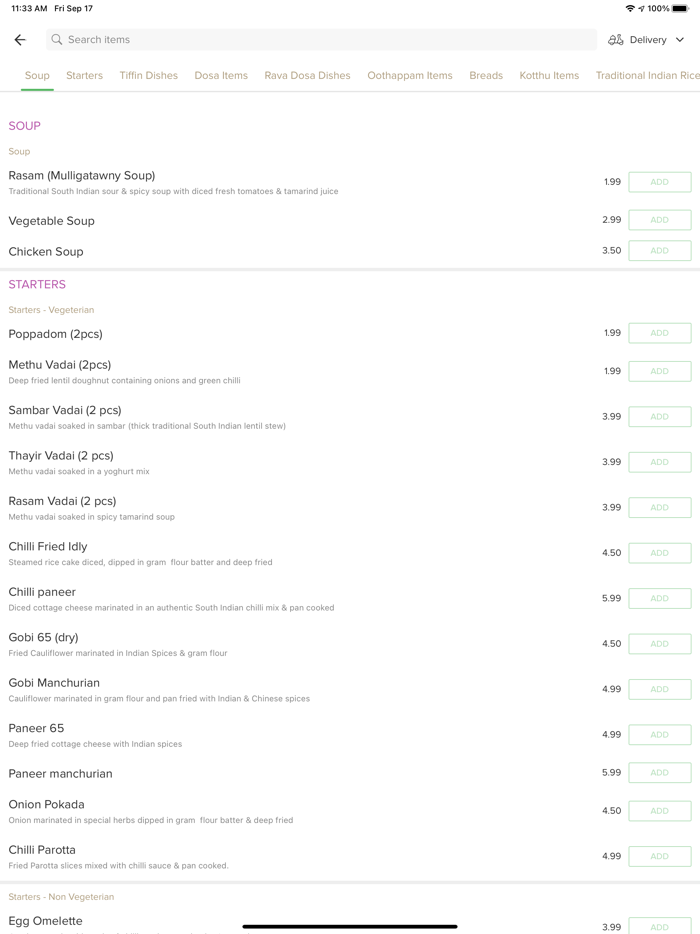Open the Dosa Items tab
Viewport: 700px width, 934px height.
click(x=221, y=75)
